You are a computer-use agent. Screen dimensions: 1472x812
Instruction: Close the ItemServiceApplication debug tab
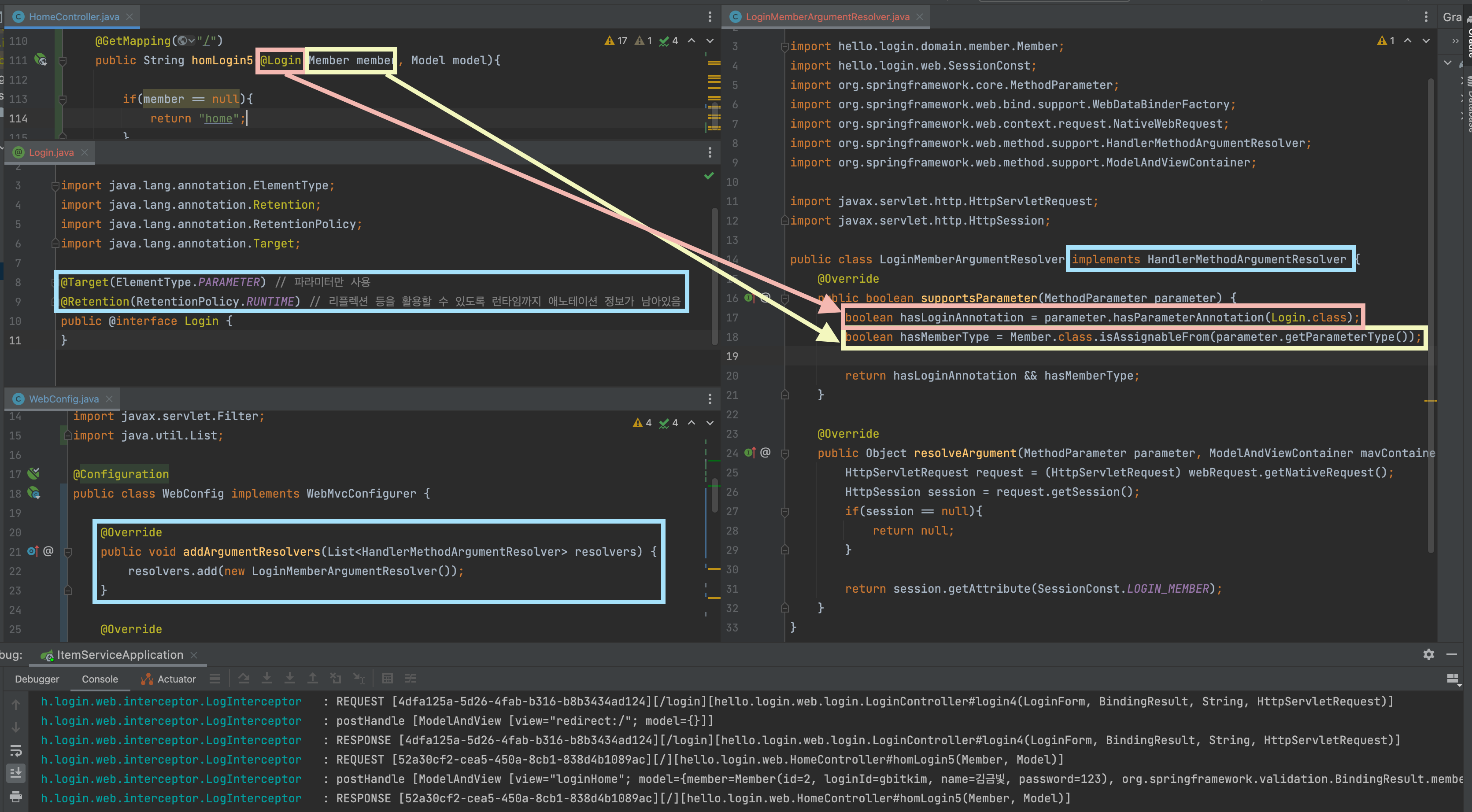point(194,655)
